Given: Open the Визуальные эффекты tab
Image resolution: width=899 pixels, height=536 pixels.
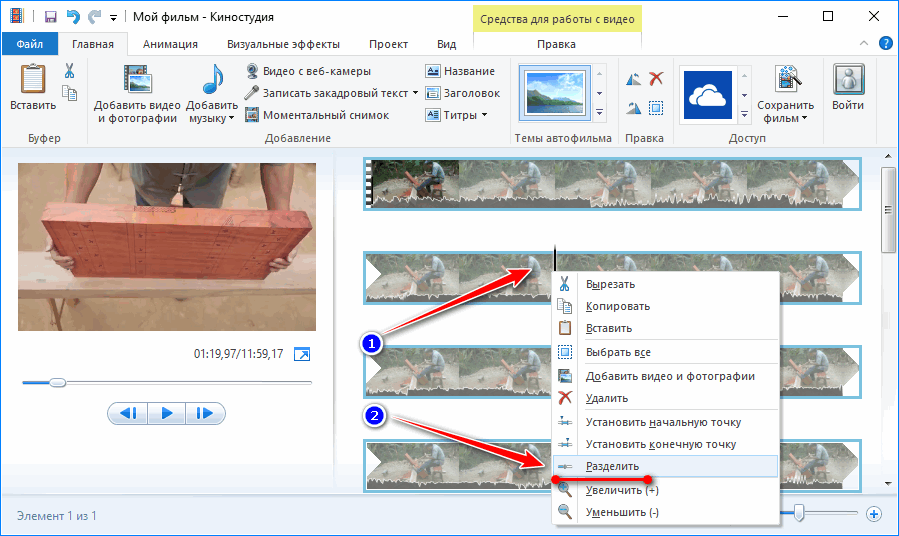Looking at the screenshot, I should [283, 44].
